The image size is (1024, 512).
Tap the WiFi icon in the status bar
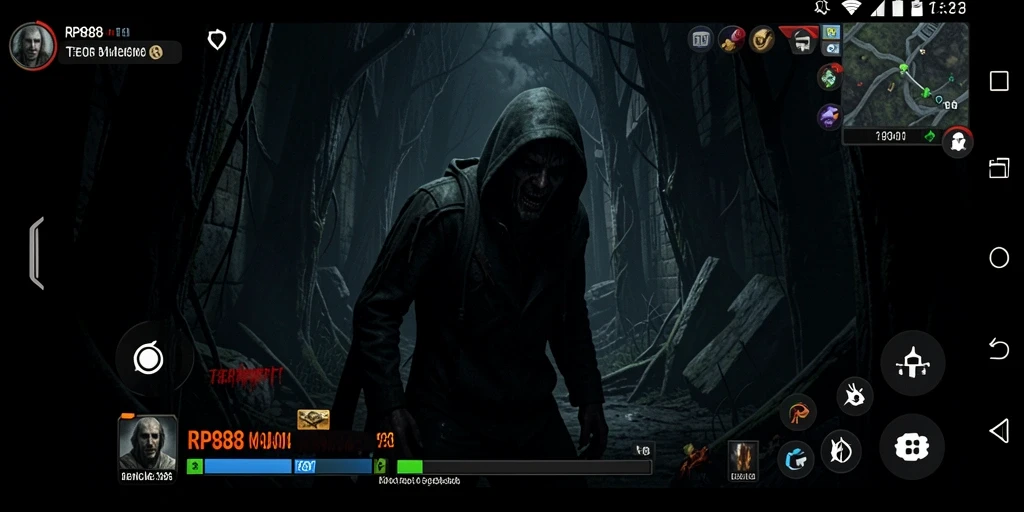[851, 7]
